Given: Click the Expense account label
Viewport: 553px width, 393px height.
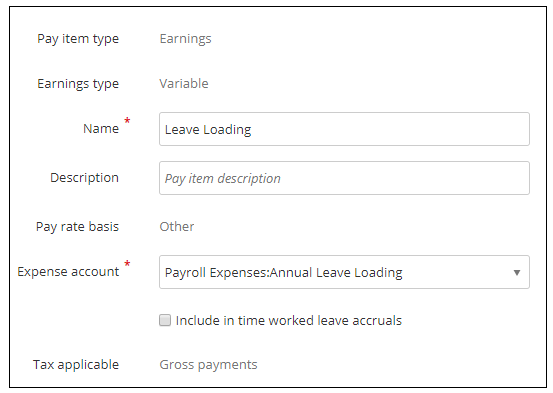Looking at the screenshot, I should 68,272.
